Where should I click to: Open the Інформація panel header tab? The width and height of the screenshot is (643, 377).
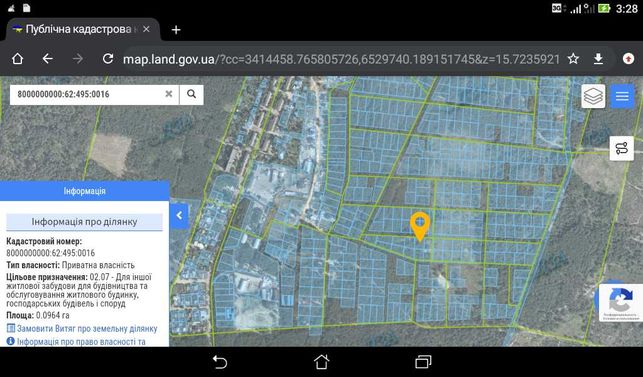coord(84,191)
